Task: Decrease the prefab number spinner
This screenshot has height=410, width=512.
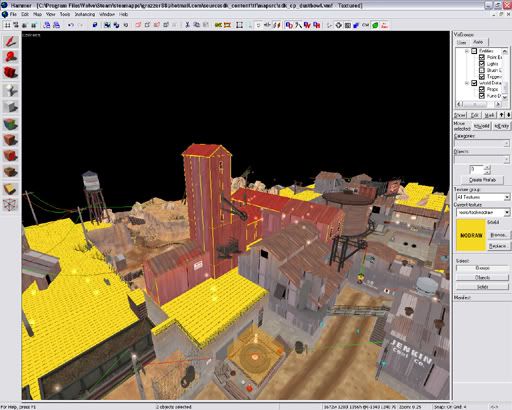Action: click(x=487, y=172)
